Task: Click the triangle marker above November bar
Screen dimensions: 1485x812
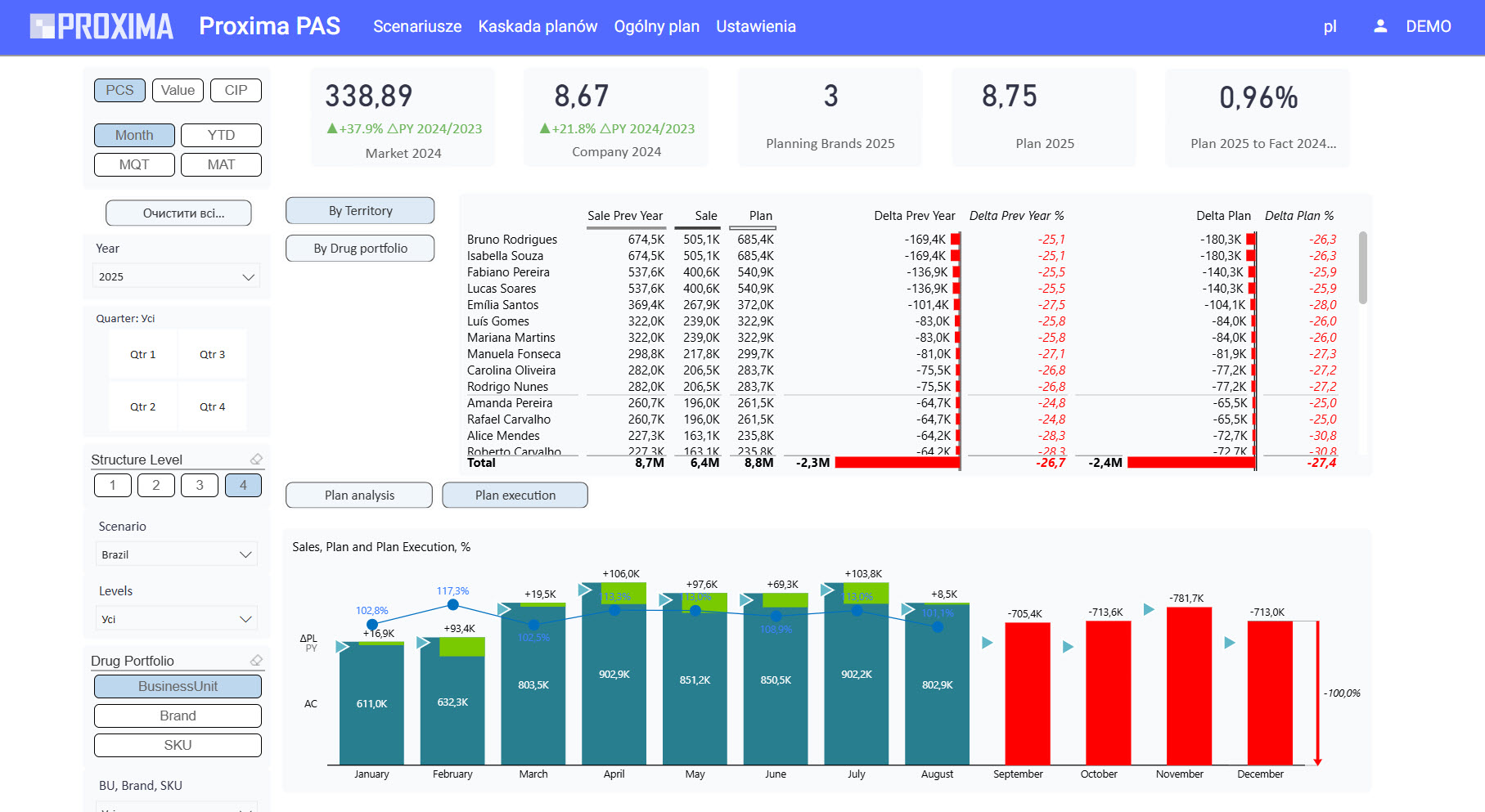Action: 1149,609
